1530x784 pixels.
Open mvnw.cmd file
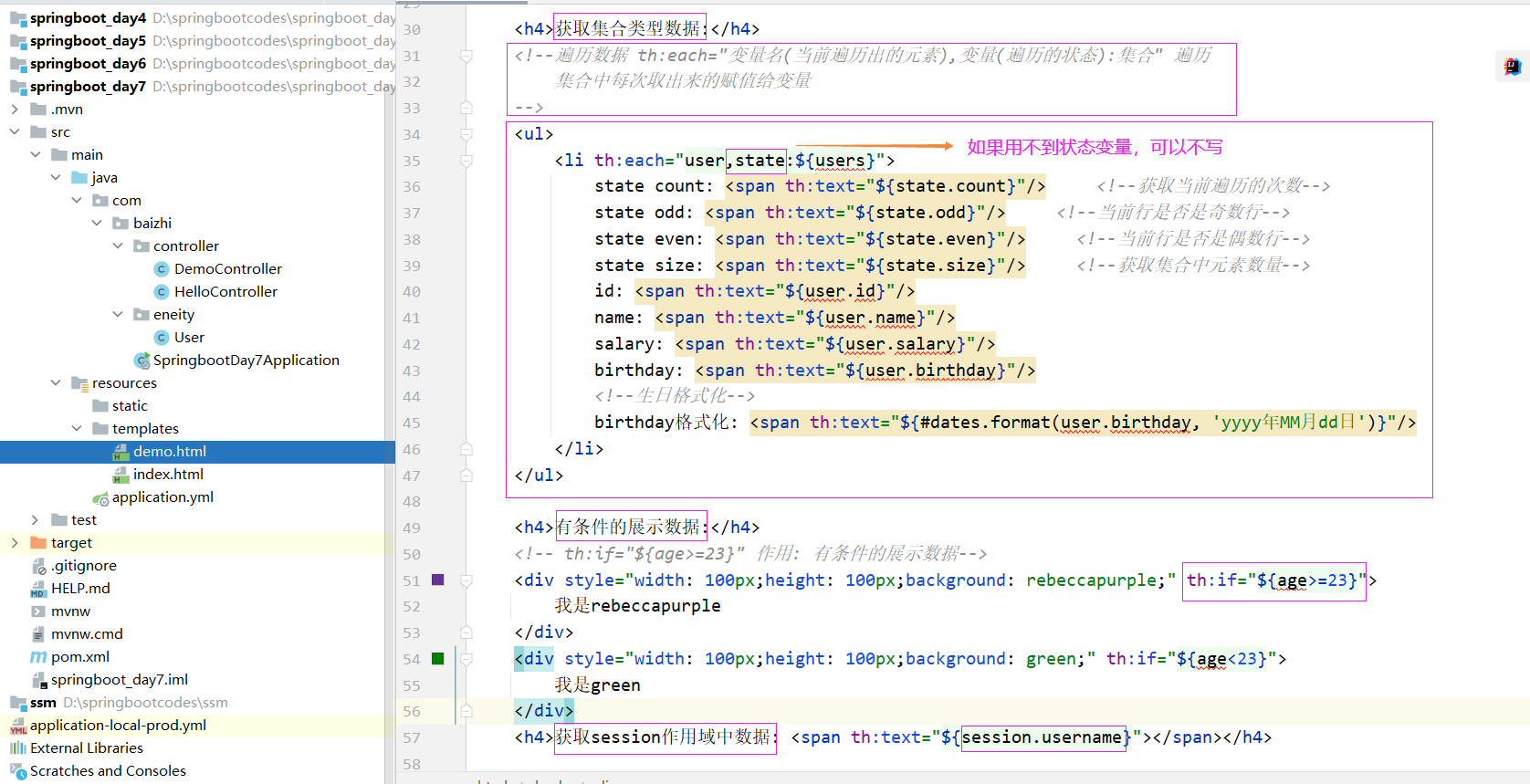click(87, 633)
